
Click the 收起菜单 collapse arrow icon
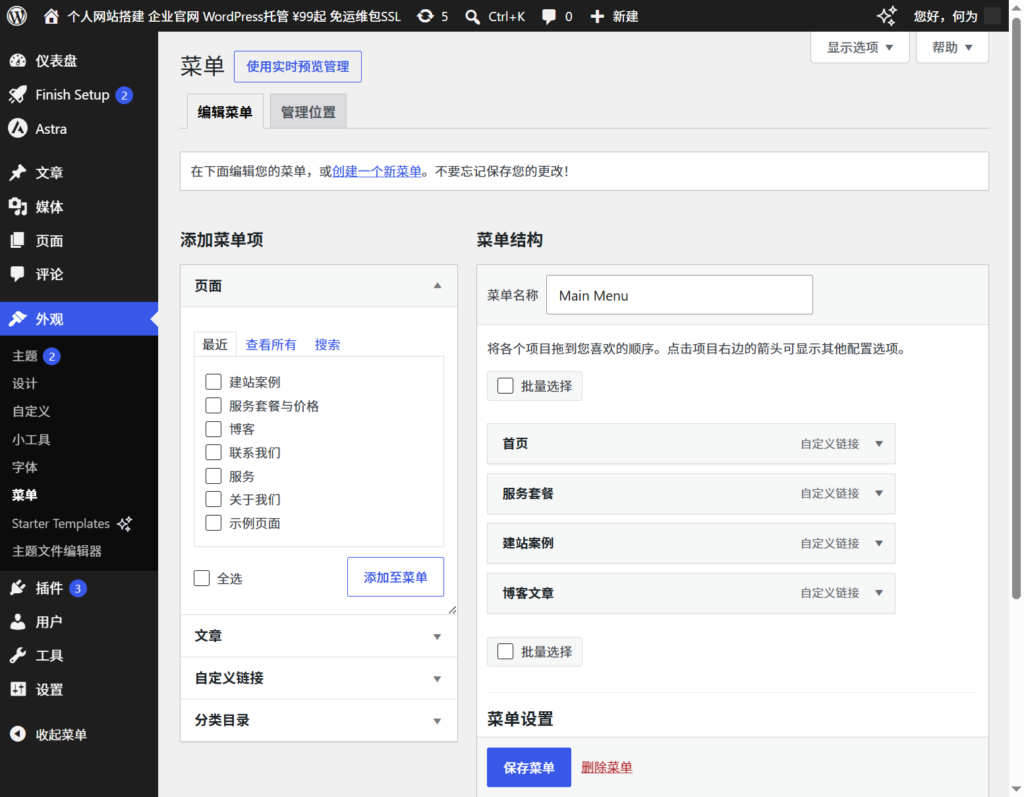[x=18, y=734]
